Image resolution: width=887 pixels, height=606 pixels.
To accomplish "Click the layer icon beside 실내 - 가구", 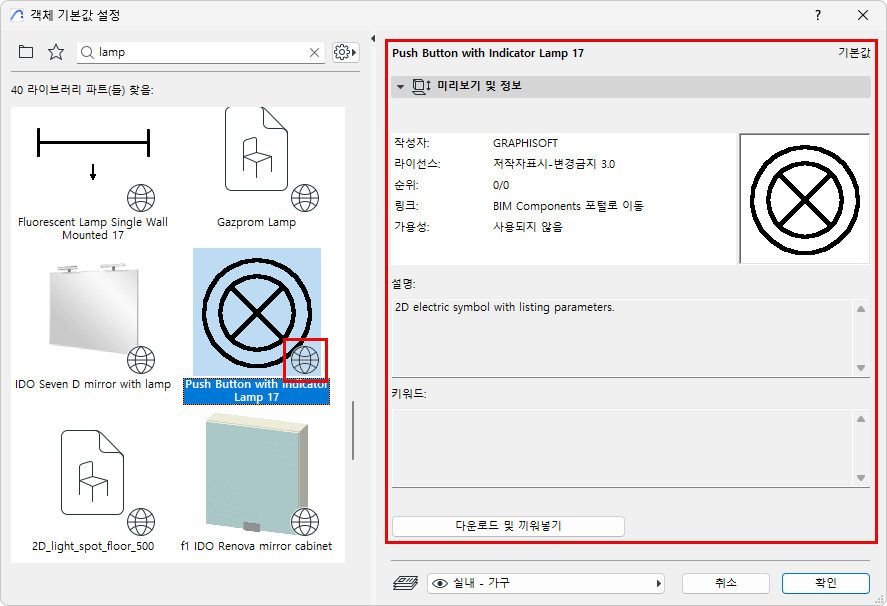I will pyautogui.click(x=405, y=583).
